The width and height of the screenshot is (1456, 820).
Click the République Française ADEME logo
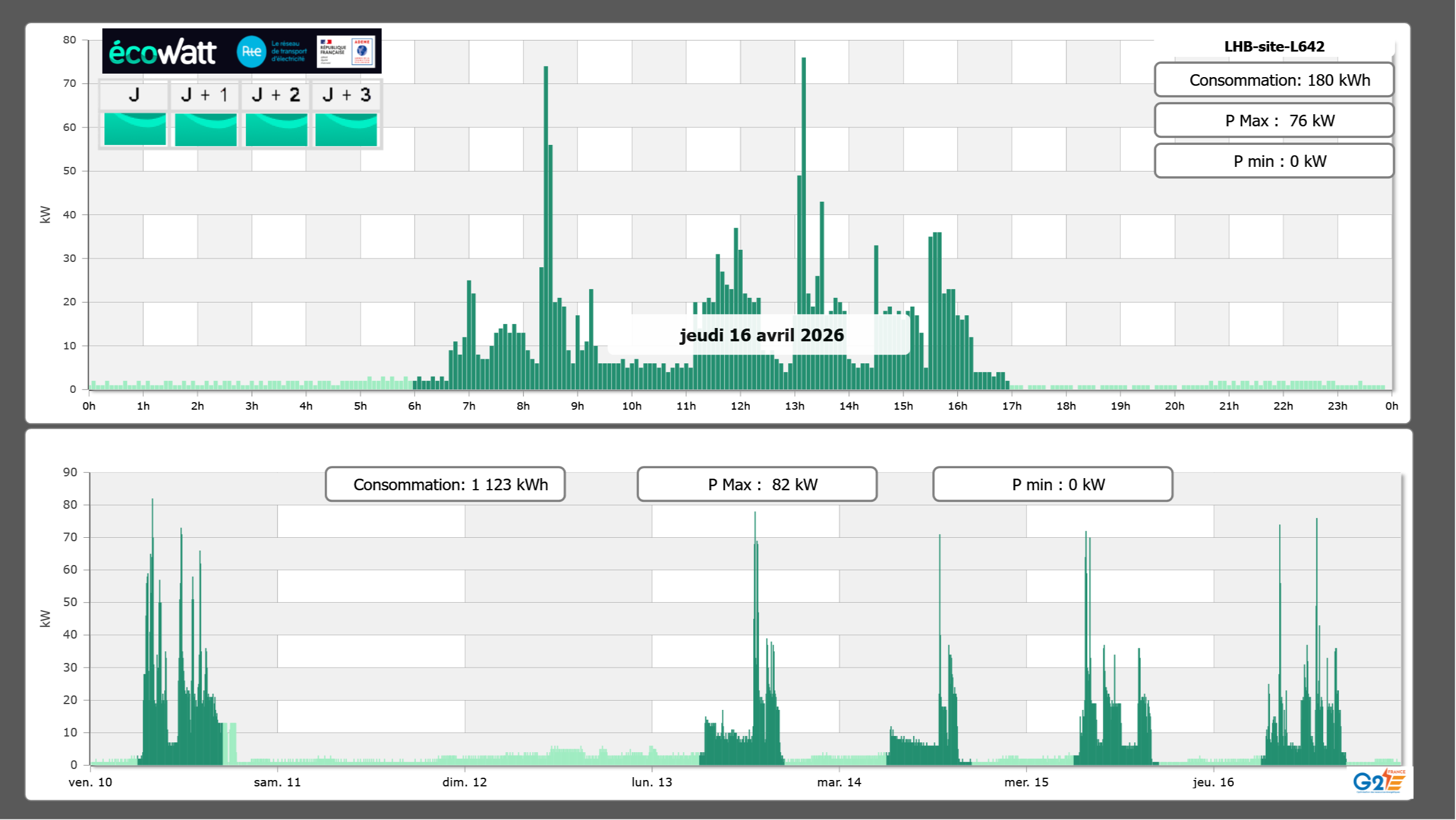[346, 52]
